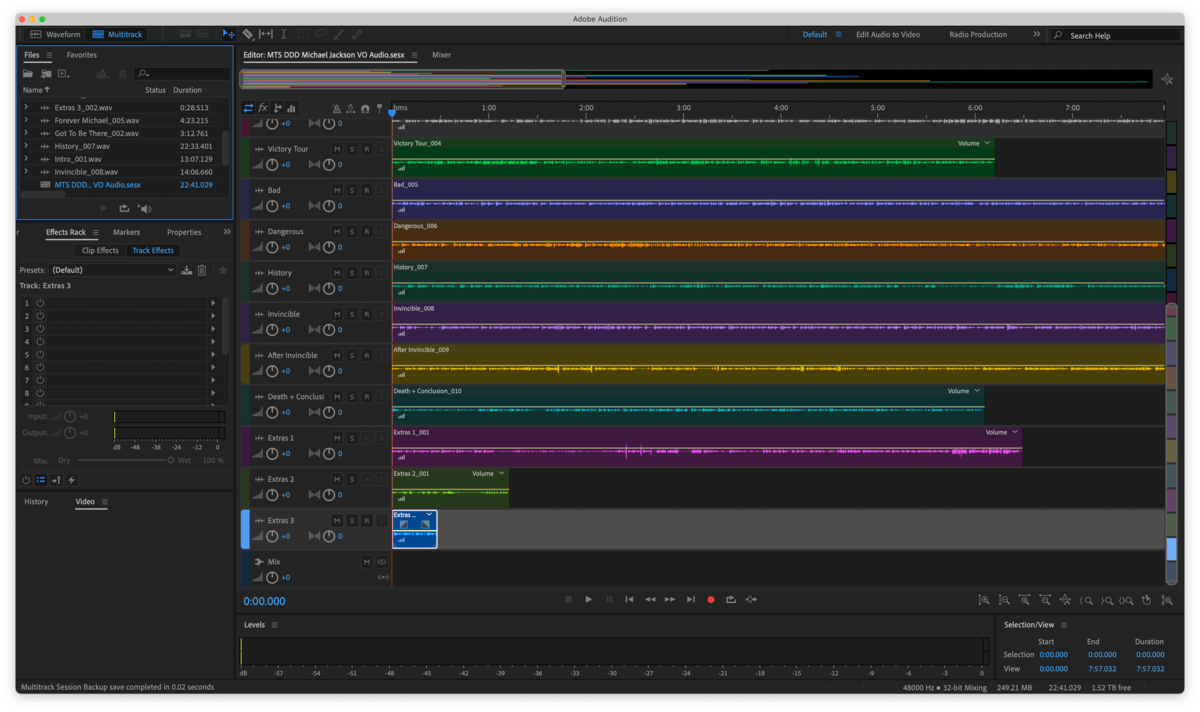Open the Markers panel tab
The image size is (1200, 712).
click(126, 232)
